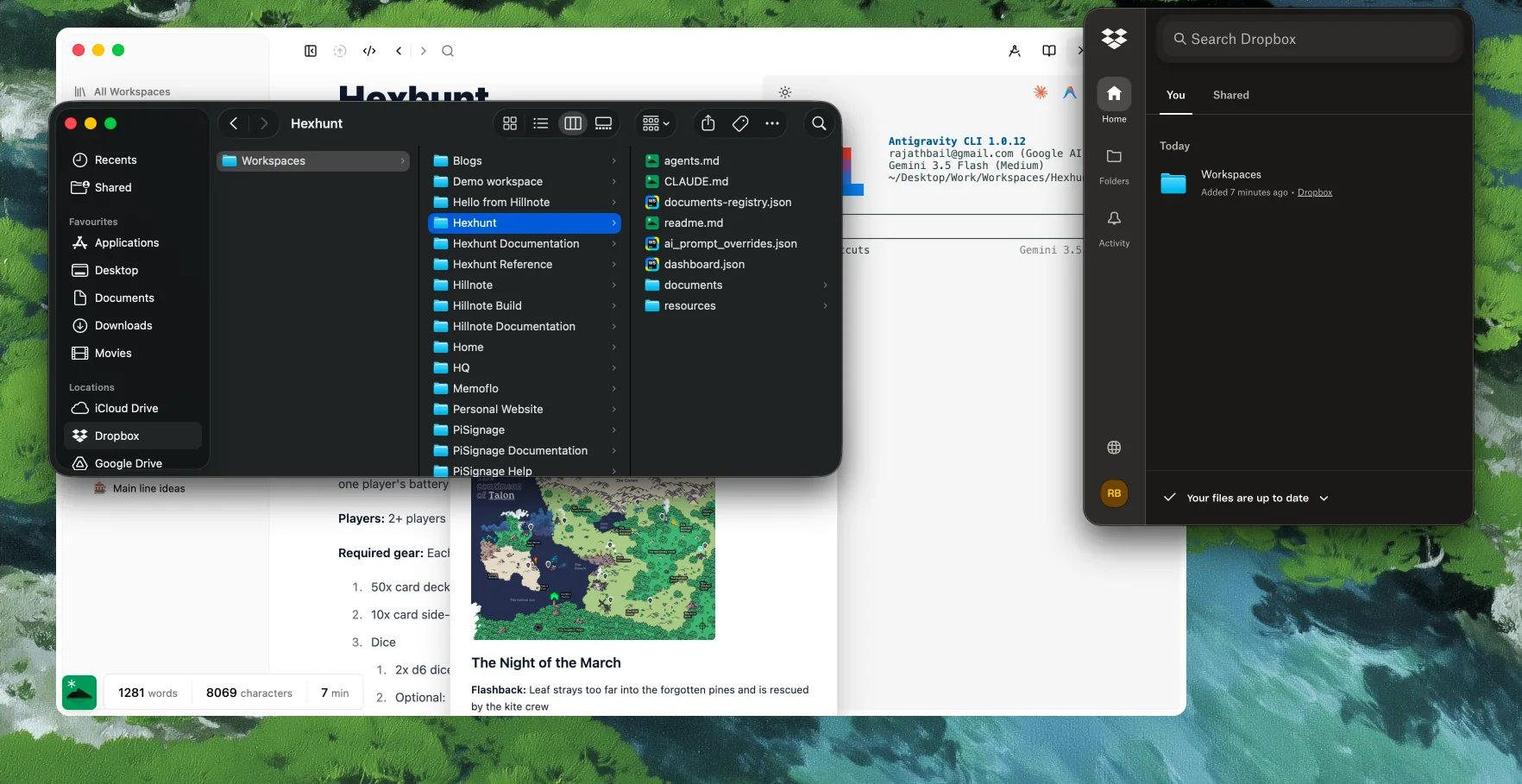This screenshot has width=1522, height=784.
Task: Select the Hexhunt folder
Action: (525, 223)
